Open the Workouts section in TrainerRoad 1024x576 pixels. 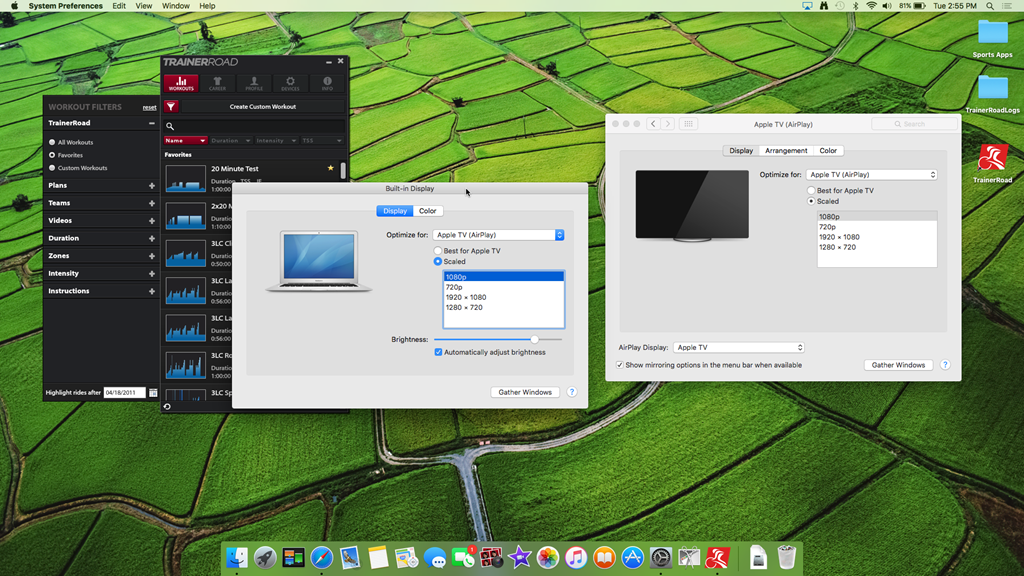[181, 83]
